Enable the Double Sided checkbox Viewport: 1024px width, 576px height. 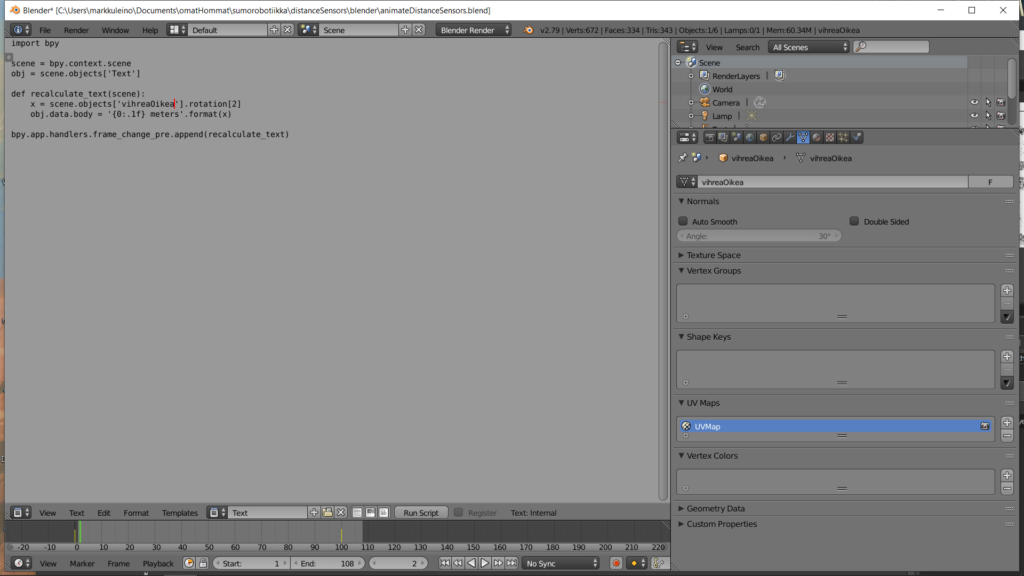(854, 221)
